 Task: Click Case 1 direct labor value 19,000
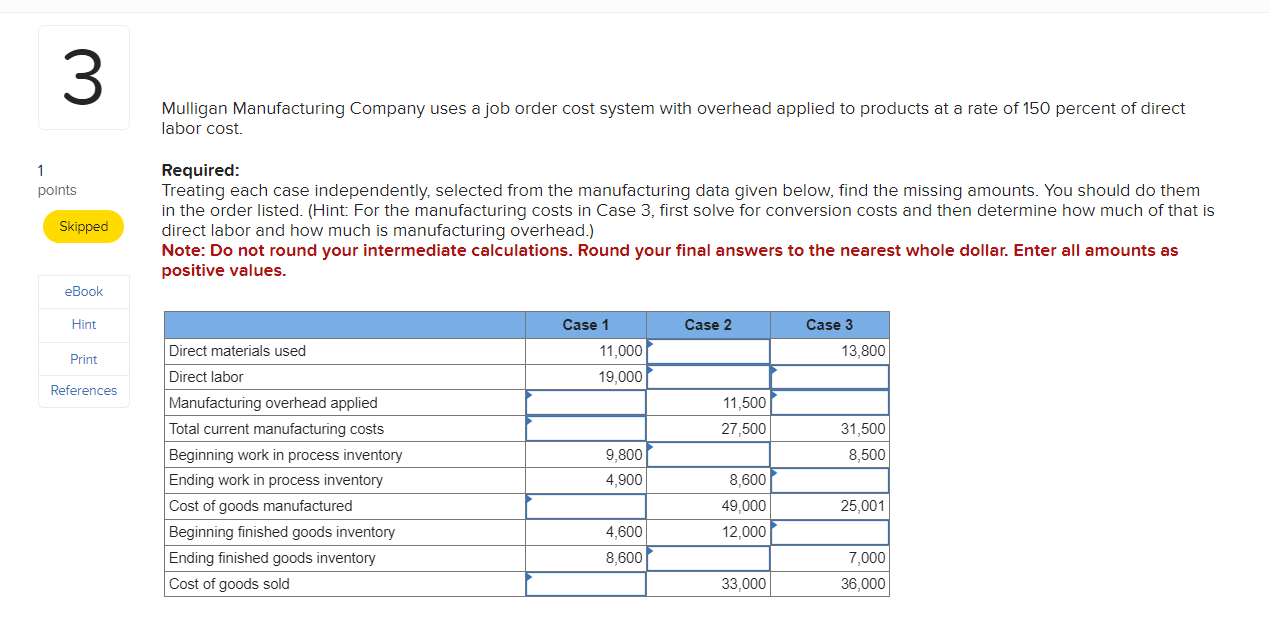(621, 377)
